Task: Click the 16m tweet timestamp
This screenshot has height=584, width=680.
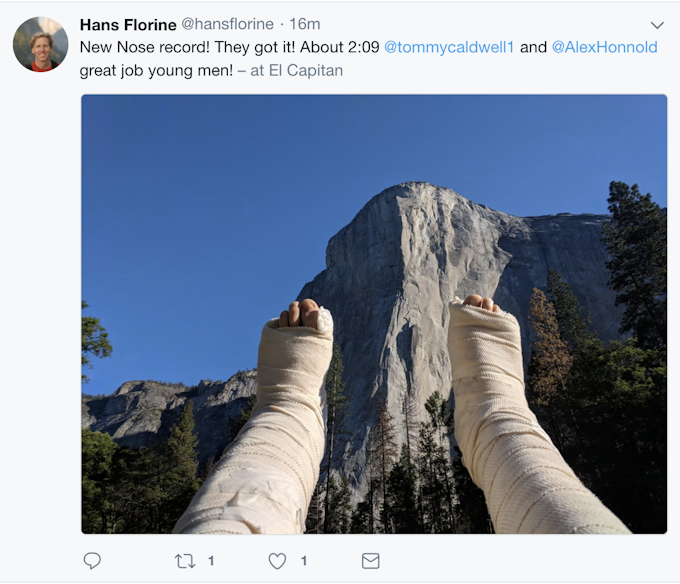Action: point(304,25)
